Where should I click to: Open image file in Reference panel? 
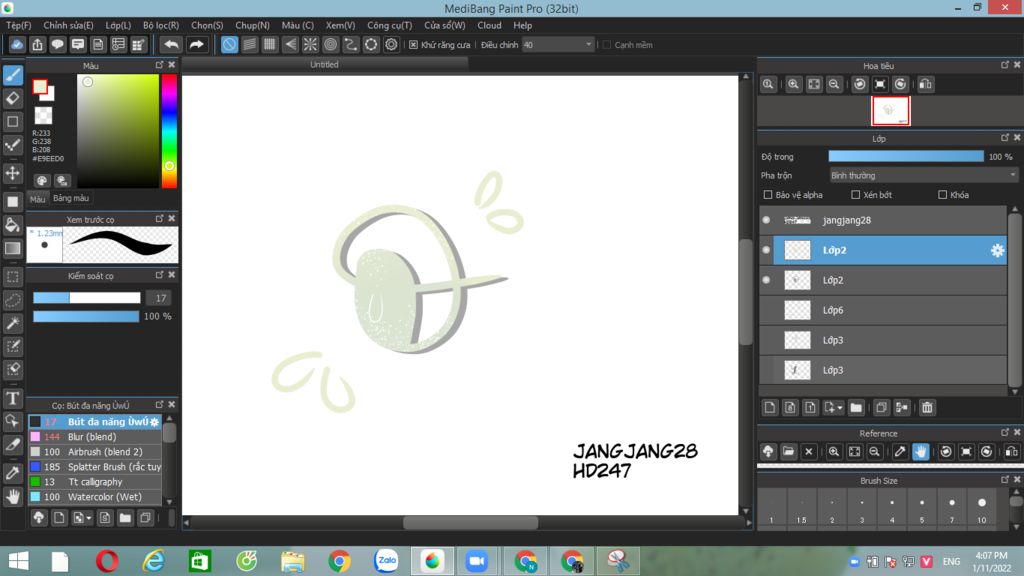tap(788, 451)
